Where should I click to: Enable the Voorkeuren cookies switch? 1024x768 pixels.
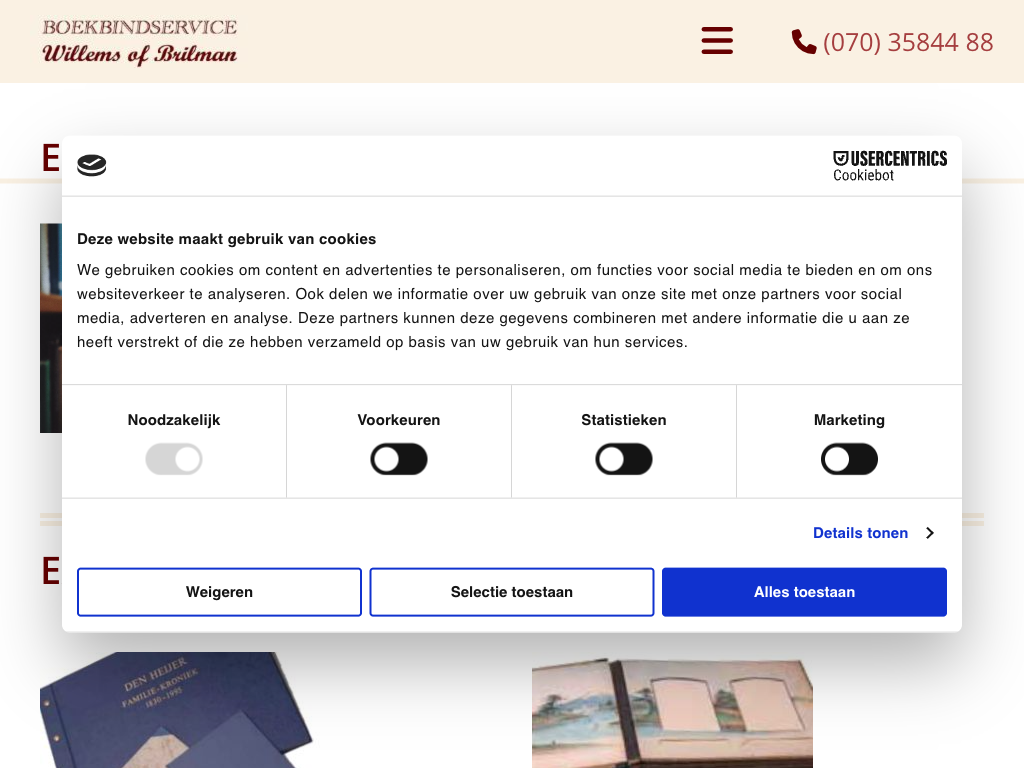tap(399, 459)
